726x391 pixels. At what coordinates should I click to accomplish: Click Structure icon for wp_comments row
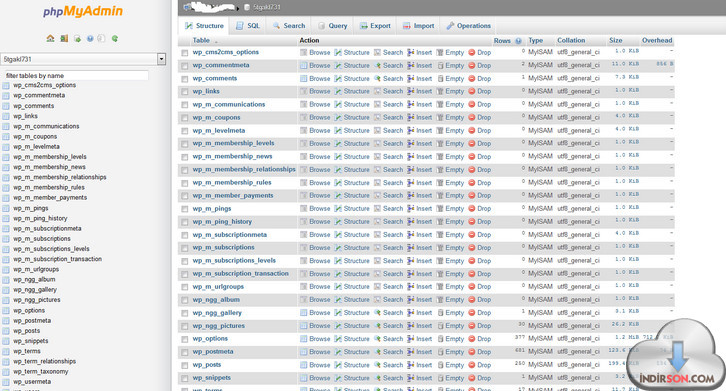pos(338,78)
